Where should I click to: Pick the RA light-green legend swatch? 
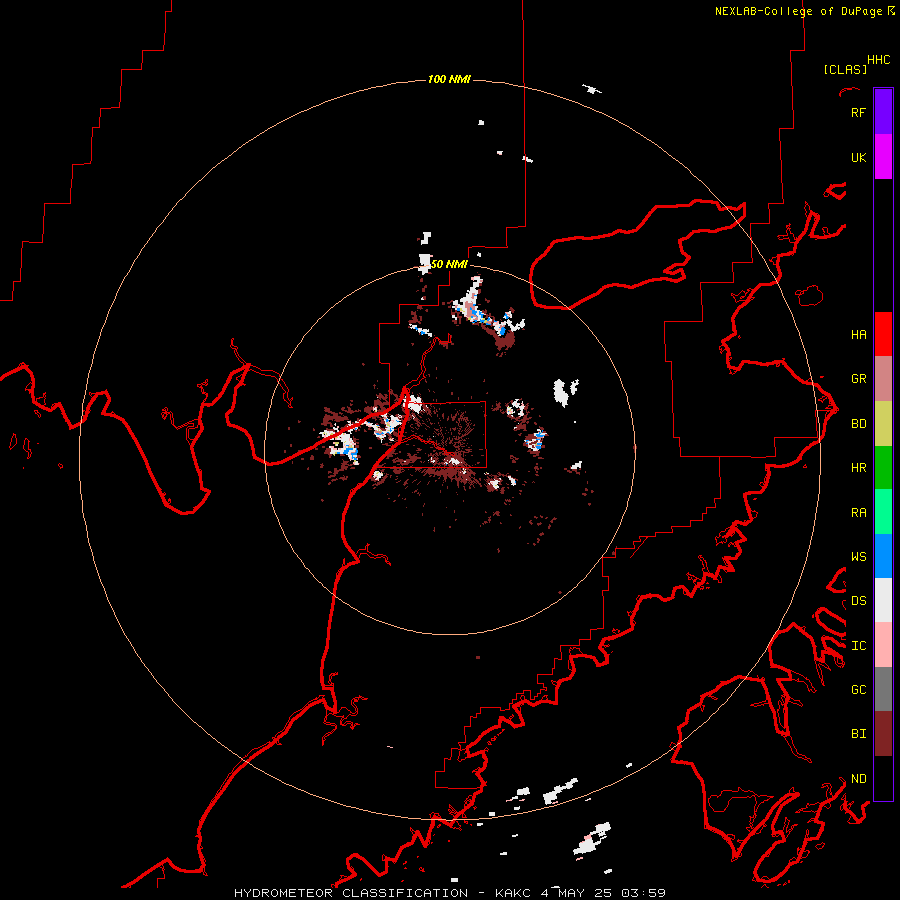point(883,512)
